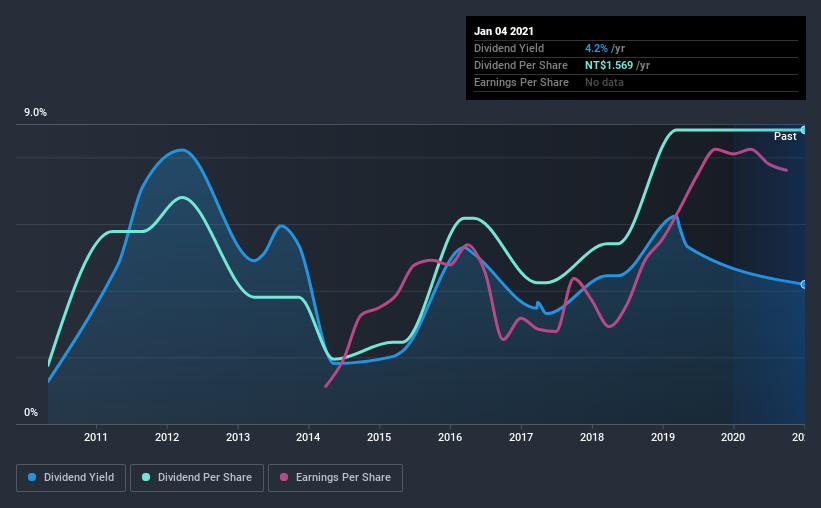
Task: Click the Earnings Per Share label in tooltip
Action: click(521, 82)
